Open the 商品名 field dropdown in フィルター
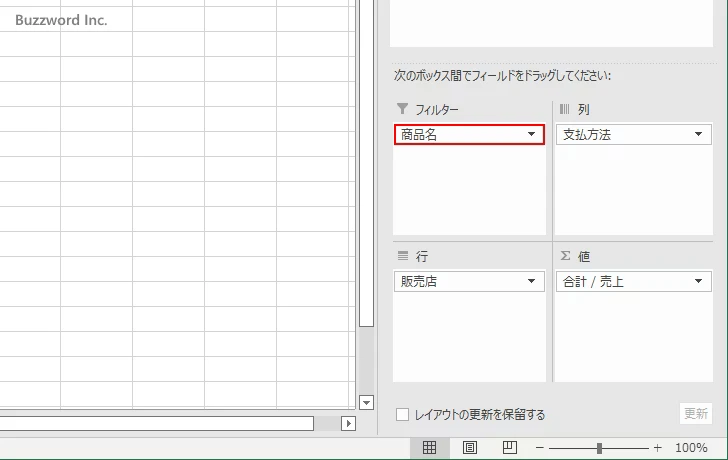This screenshot has width=728, height=460. (531, 134)
